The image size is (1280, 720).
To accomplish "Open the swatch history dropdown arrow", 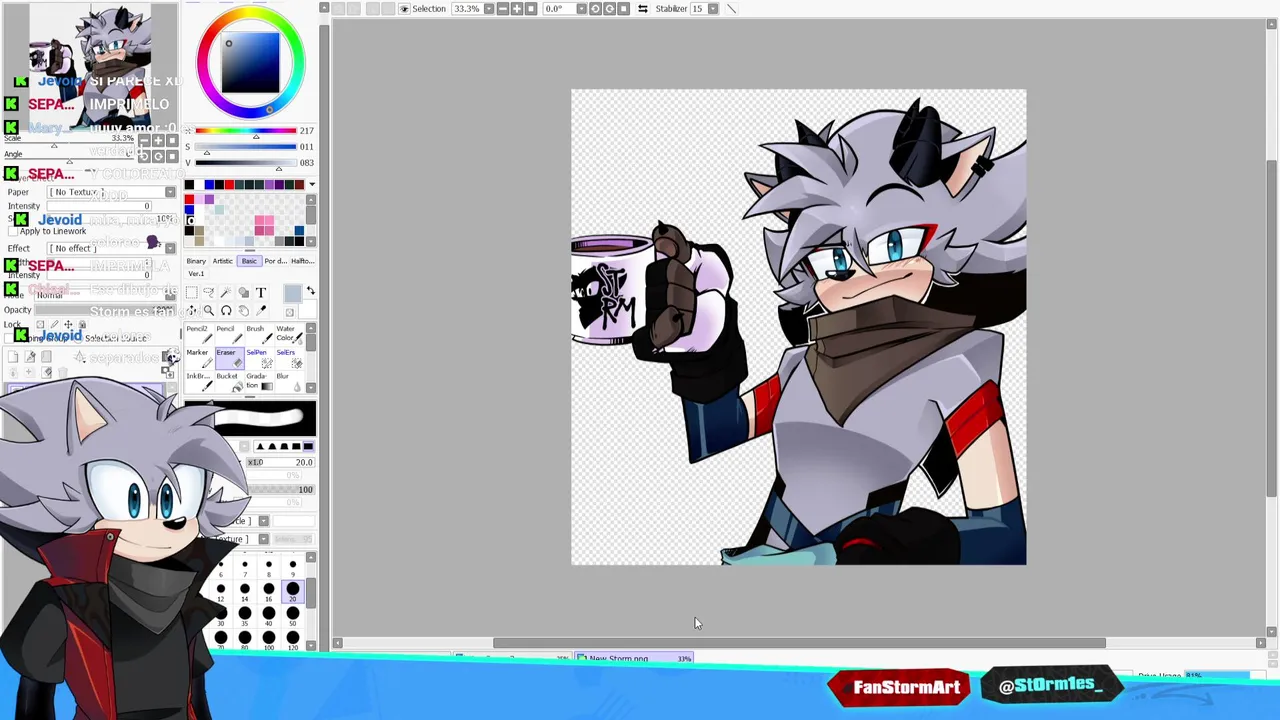I will pyautogui.click(x=312, y=184).
